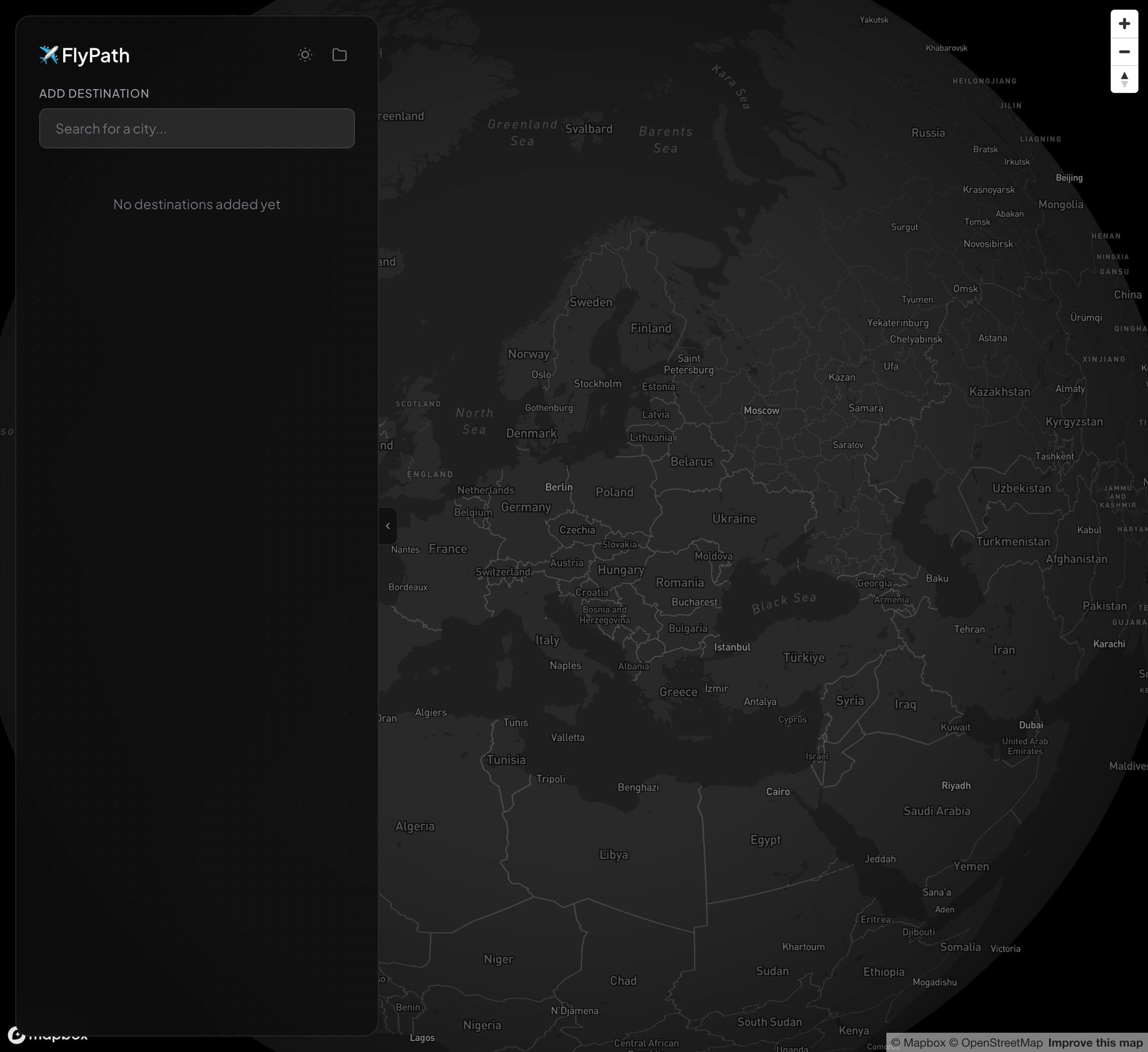Zoom out on the map

click(1124, 52)
